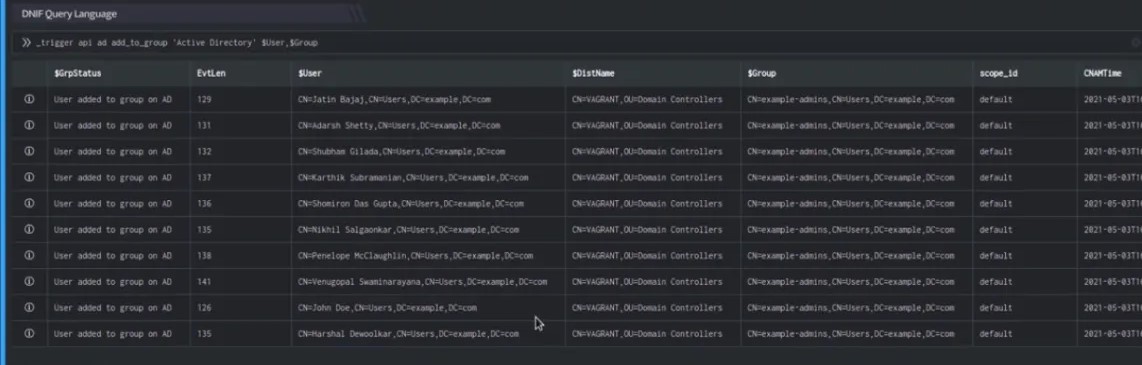1142x365 pixels.
Task: Sort by the $Group column header
Action: tap(761, 74)
